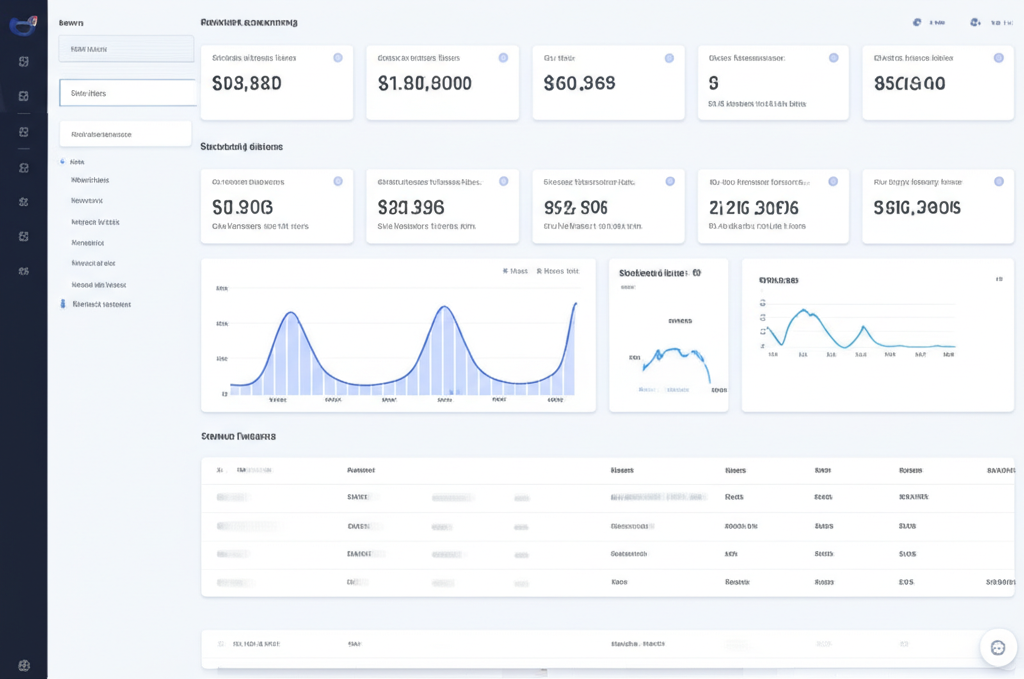Select the top icon in the dark sidebar rail
1024x679 pixels.
pyautogui.click(x=24, y=61)
